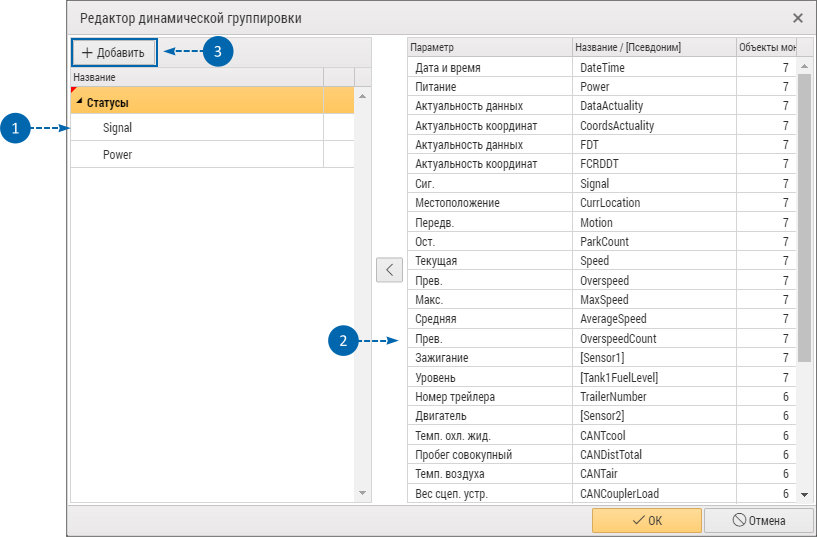Select the Motion cell
Screen dimensions: 817x537
(x=654, y=222)
